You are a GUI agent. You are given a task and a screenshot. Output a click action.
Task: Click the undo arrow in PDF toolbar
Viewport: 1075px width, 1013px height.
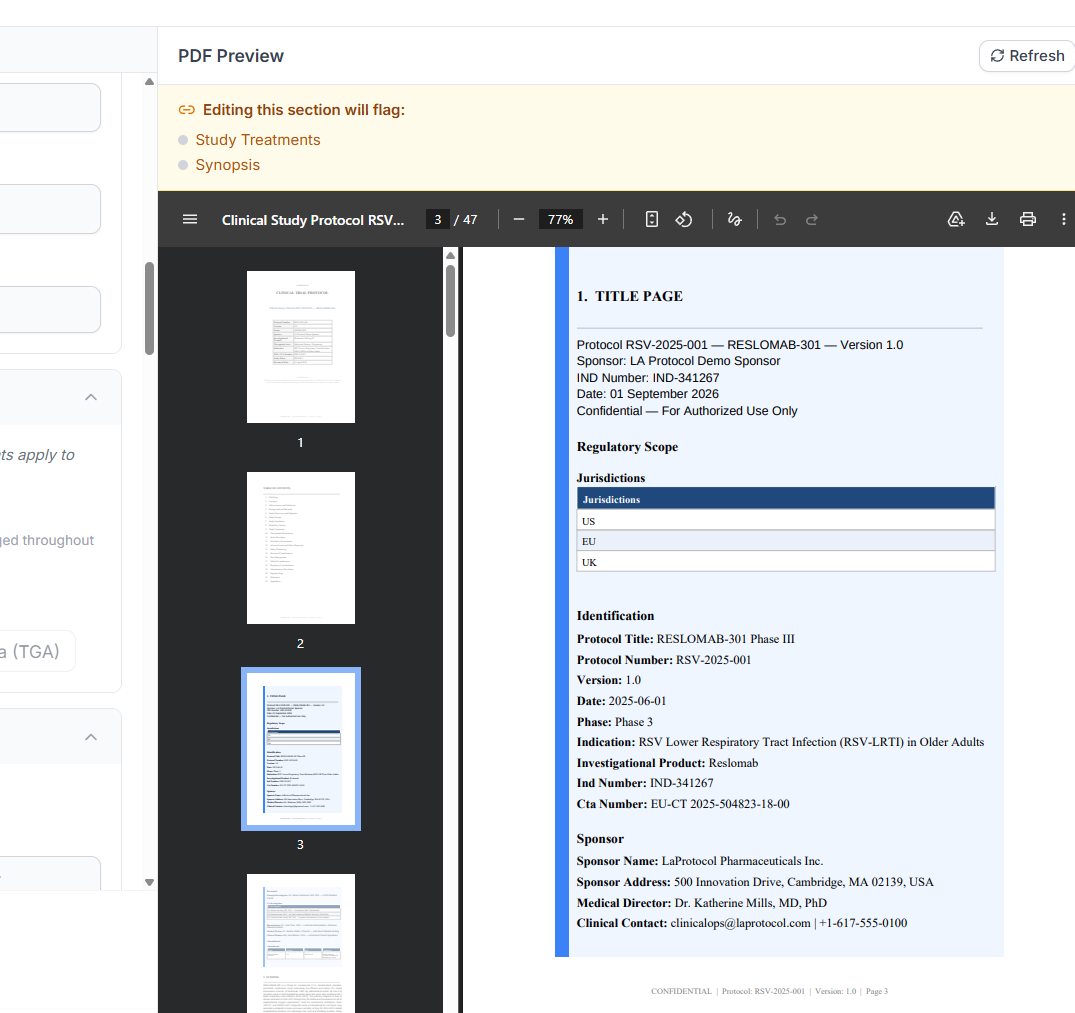coord(780,219)
